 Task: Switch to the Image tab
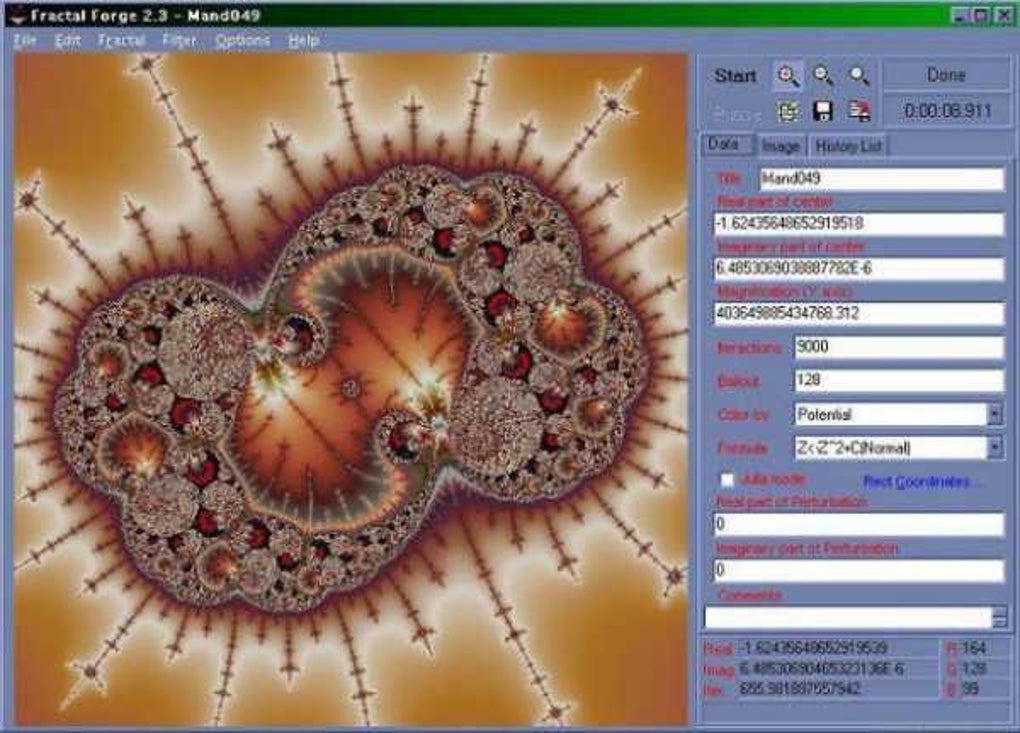pos(781,146)
